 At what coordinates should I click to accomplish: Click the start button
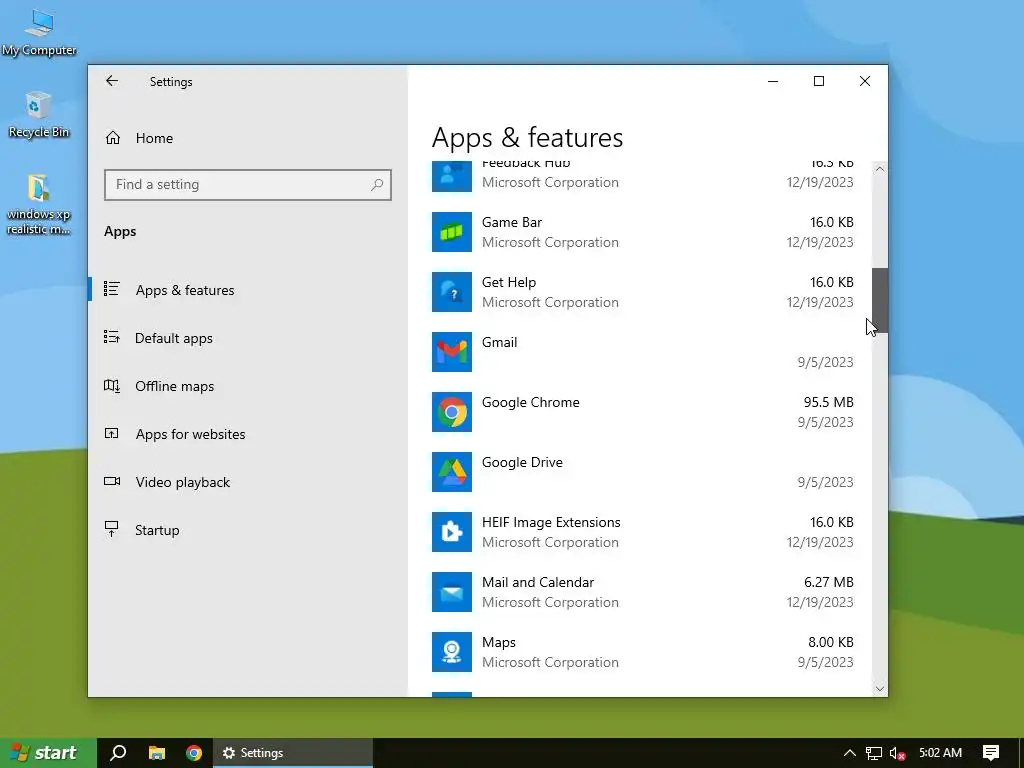click(x=48, y=752)
